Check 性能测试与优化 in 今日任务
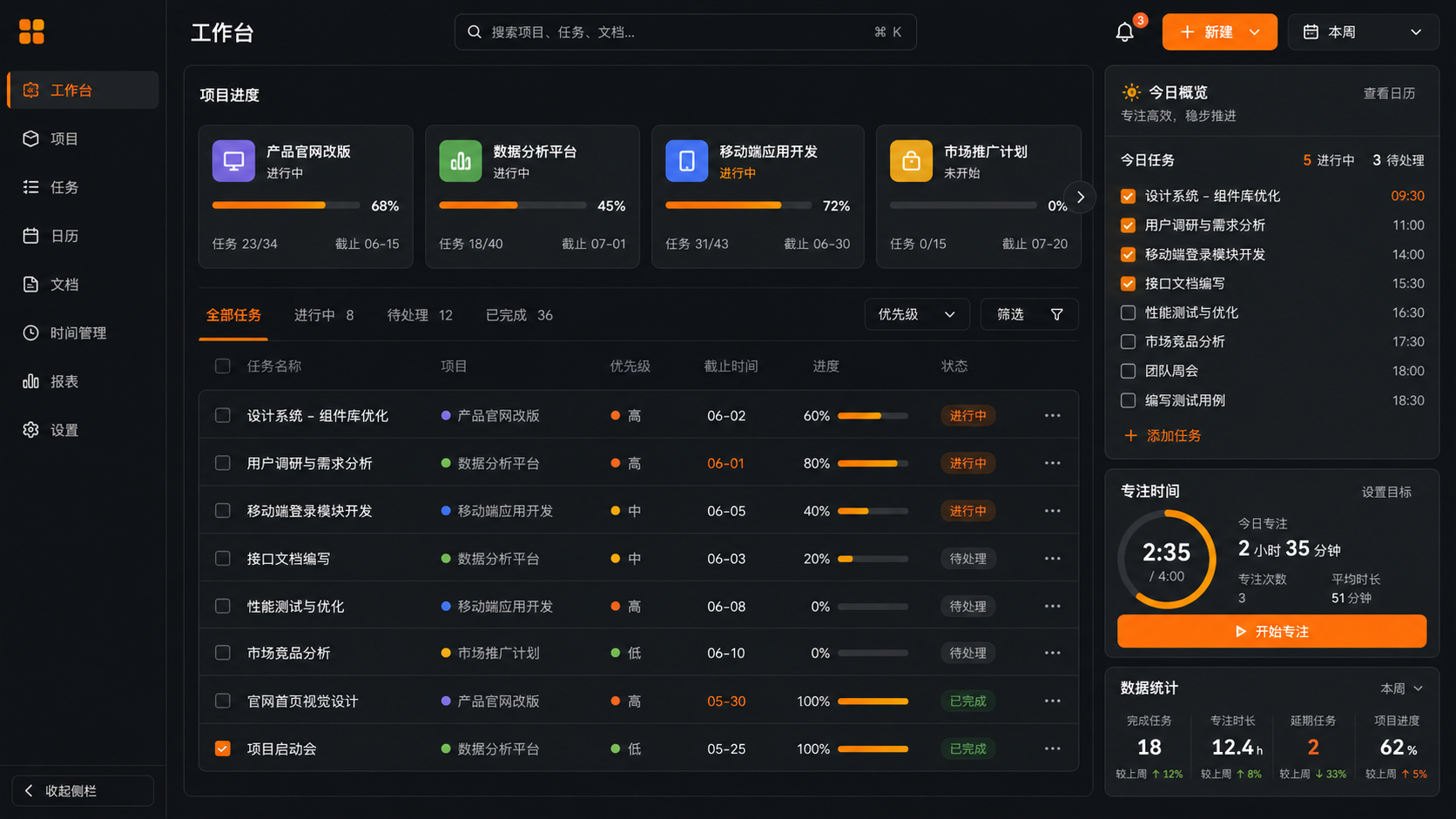 tap(1128, 312)
